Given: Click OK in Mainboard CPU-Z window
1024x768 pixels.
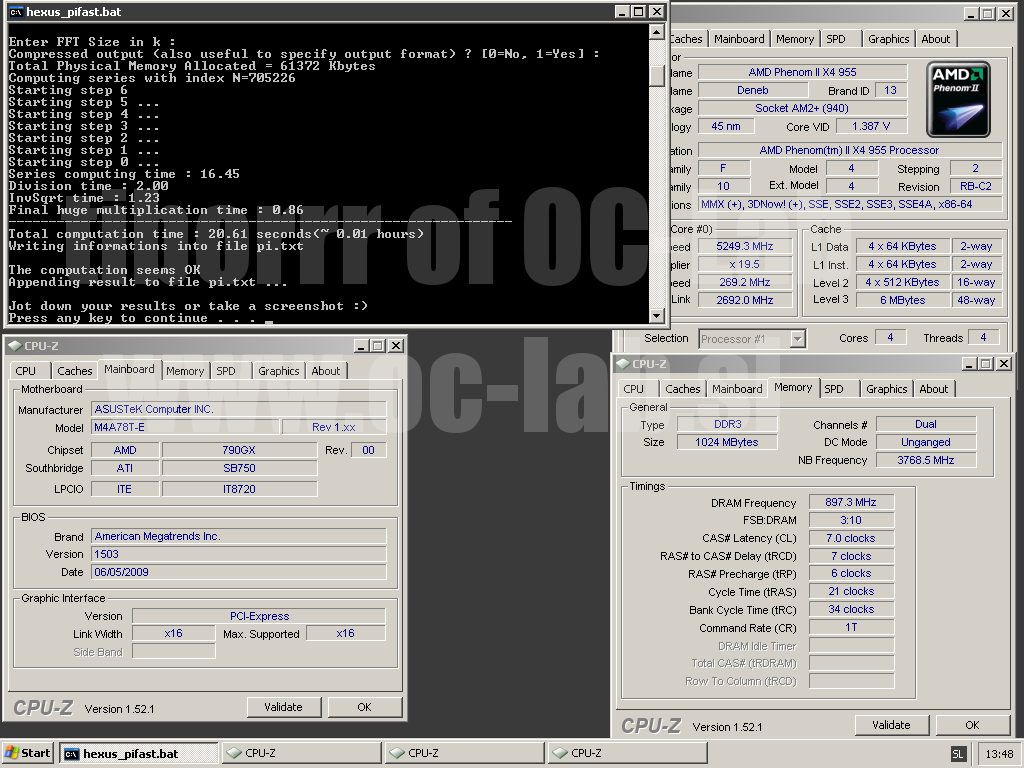Looking at the screenshot, I should pos(364,707).
